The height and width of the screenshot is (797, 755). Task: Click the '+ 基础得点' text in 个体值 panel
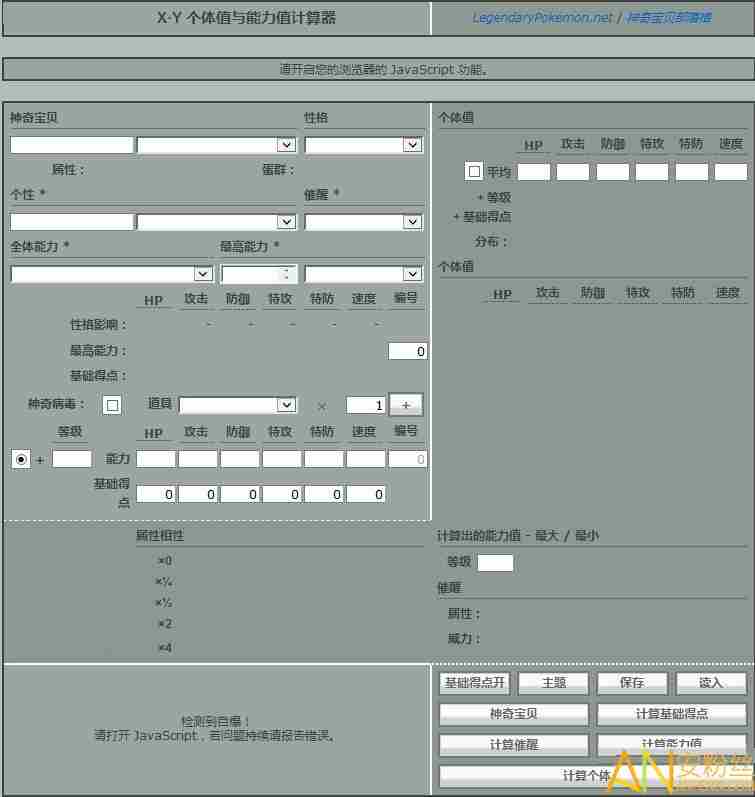click(x=482, y=217)
